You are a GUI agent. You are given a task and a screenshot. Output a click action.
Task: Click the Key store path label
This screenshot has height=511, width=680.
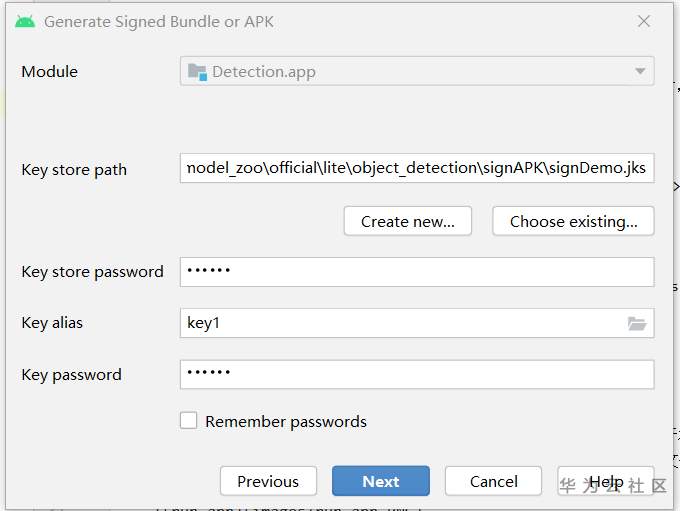(74, 170)
